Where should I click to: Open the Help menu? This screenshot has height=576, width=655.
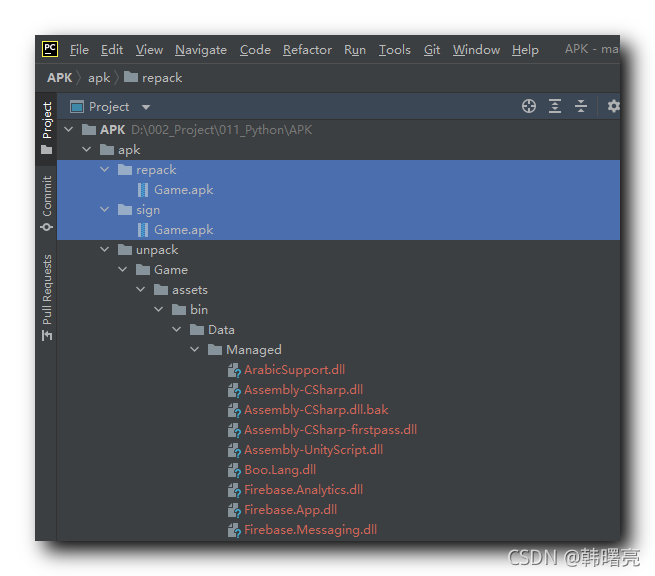click(526, 50)
